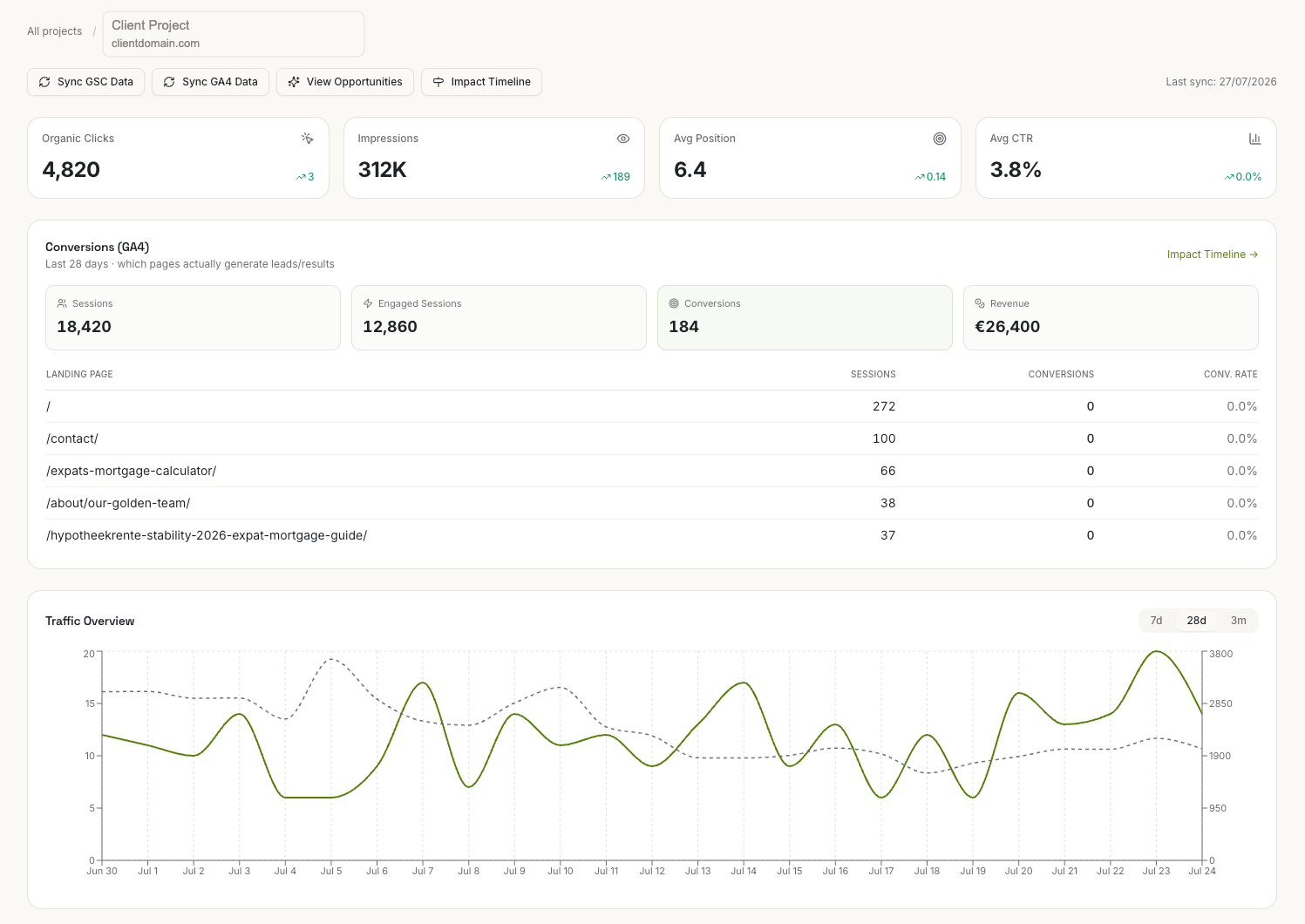Select the Engaged Sessions metric card
Screen dimensions: 1305x924
[499, 318]
